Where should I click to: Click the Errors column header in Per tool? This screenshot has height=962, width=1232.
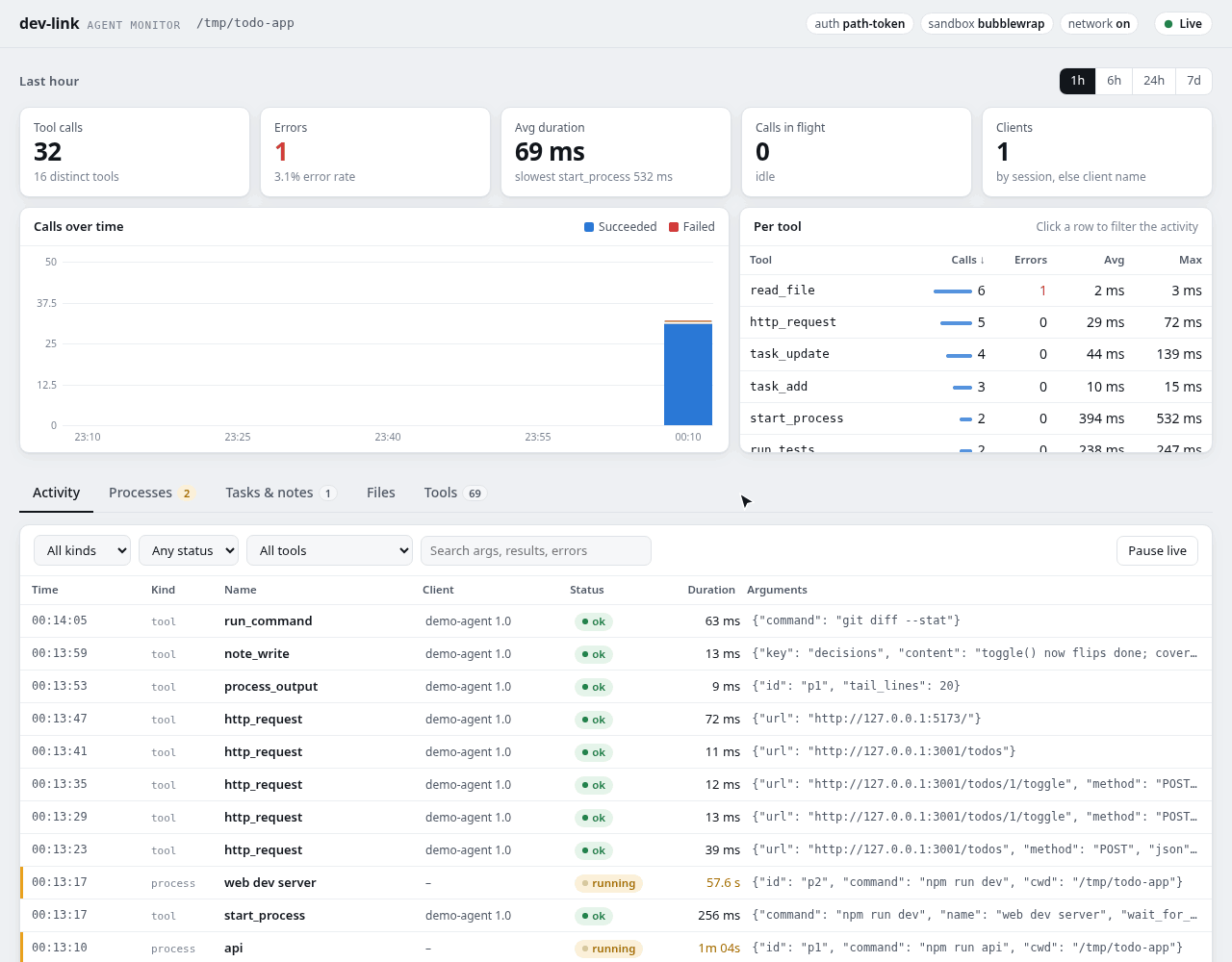pyautogui.click(x=1030, y=260)
